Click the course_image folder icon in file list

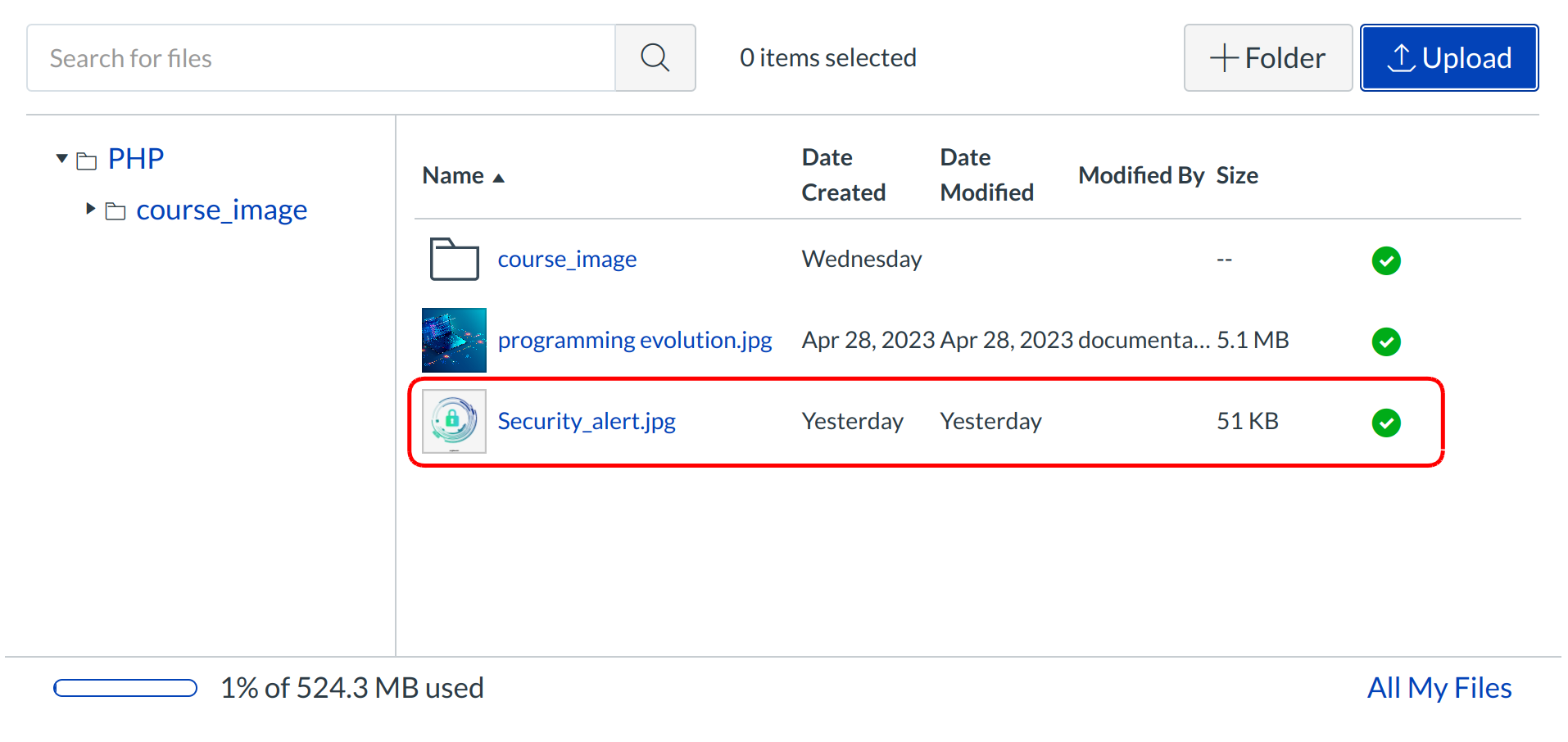click(x=454, y=260)
